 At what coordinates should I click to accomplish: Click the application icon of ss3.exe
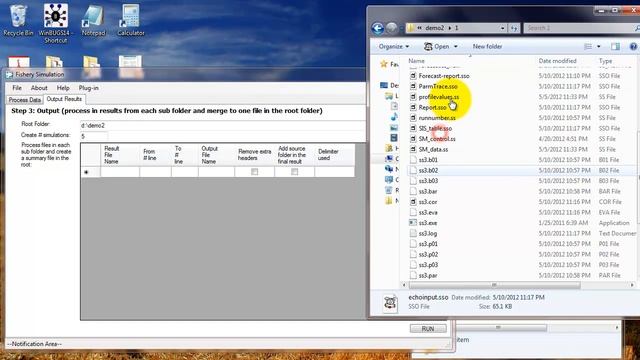pos(413,223)
